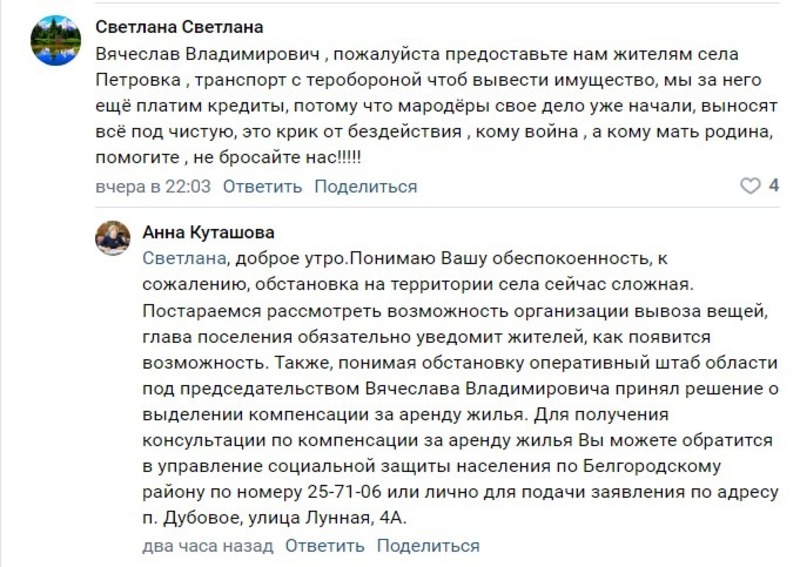Viewport: 800px width, 567px height.
Task: Open Анна Куташова's profile avatar
Action: click(113, 238)
